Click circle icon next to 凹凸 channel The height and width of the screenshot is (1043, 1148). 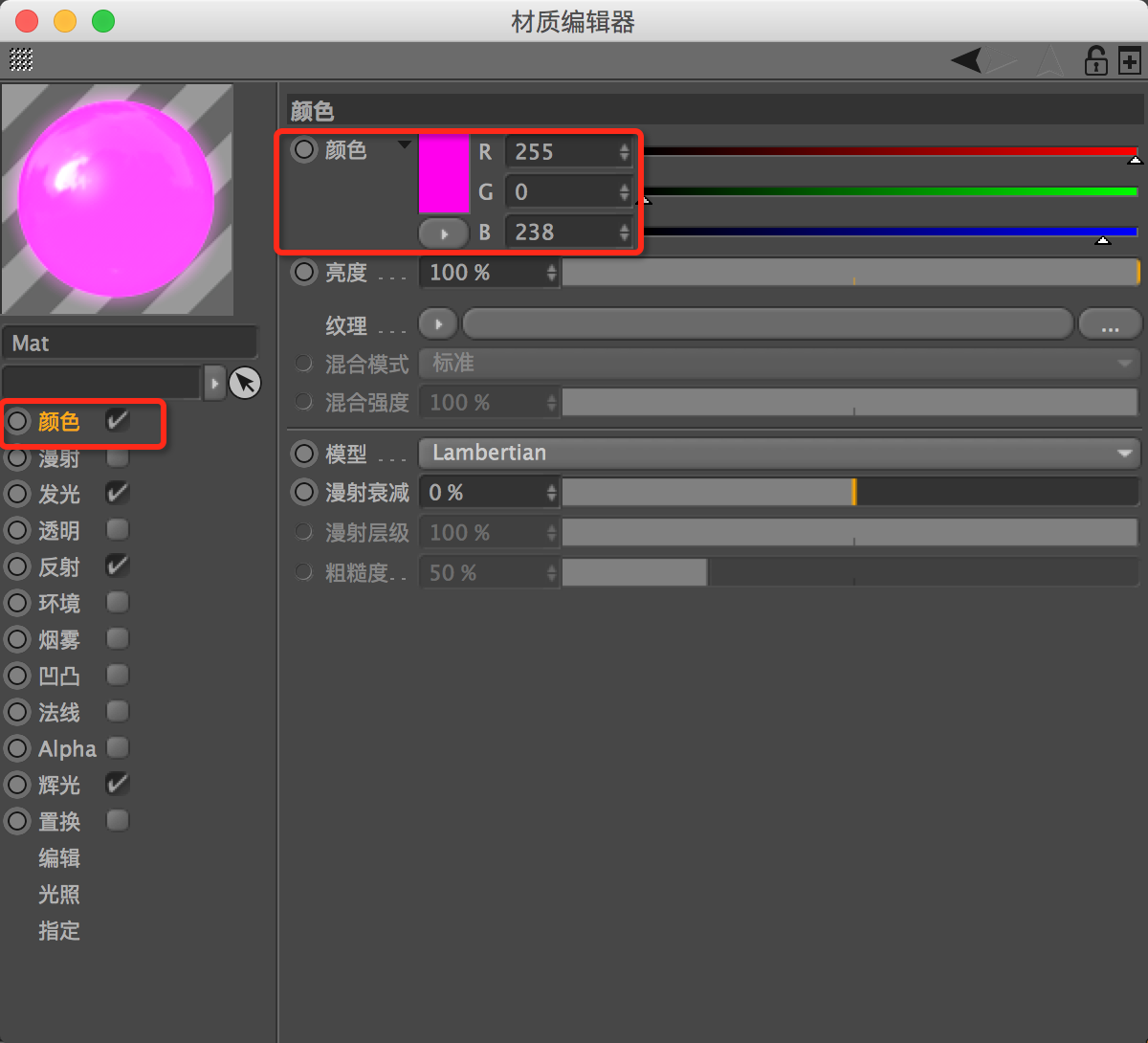18,676
